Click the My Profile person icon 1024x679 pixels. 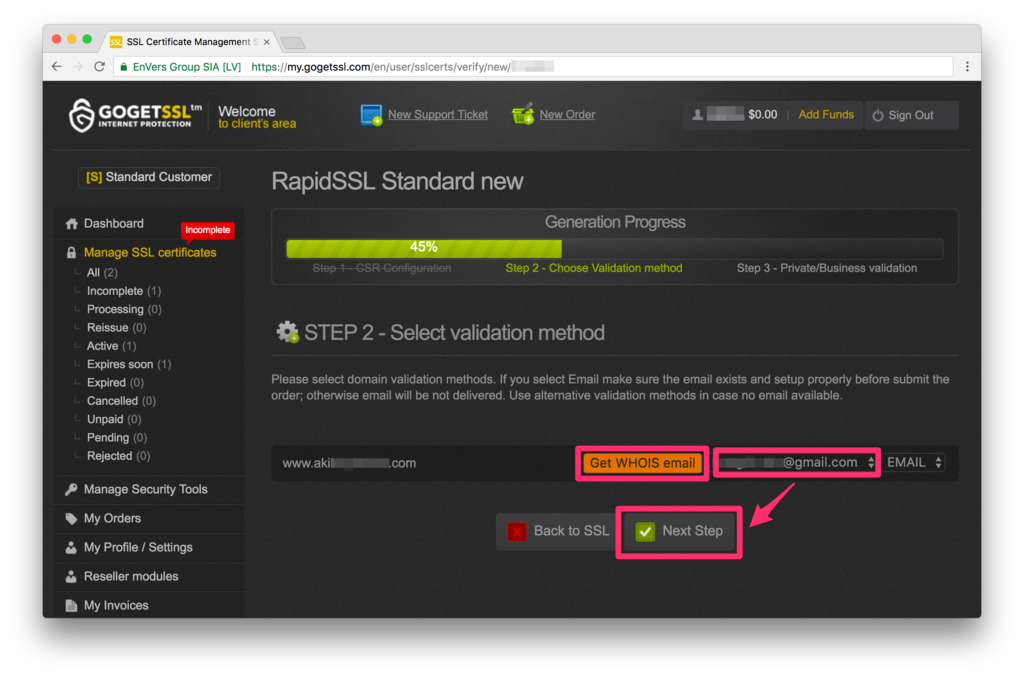point(71,548)
